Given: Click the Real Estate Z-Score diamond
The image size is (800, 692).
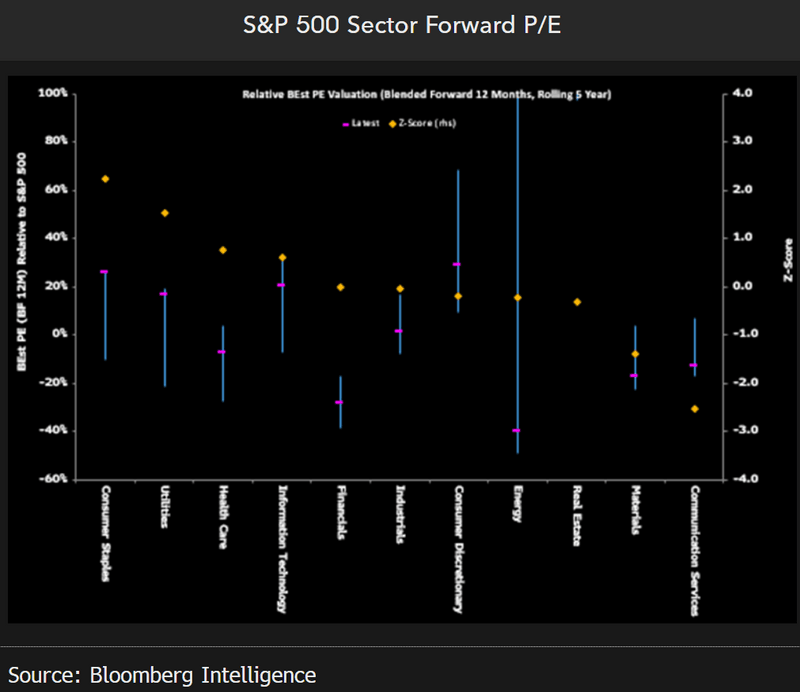Looking at the screenshot, I should pyautogui.click(x=577, y=302).
